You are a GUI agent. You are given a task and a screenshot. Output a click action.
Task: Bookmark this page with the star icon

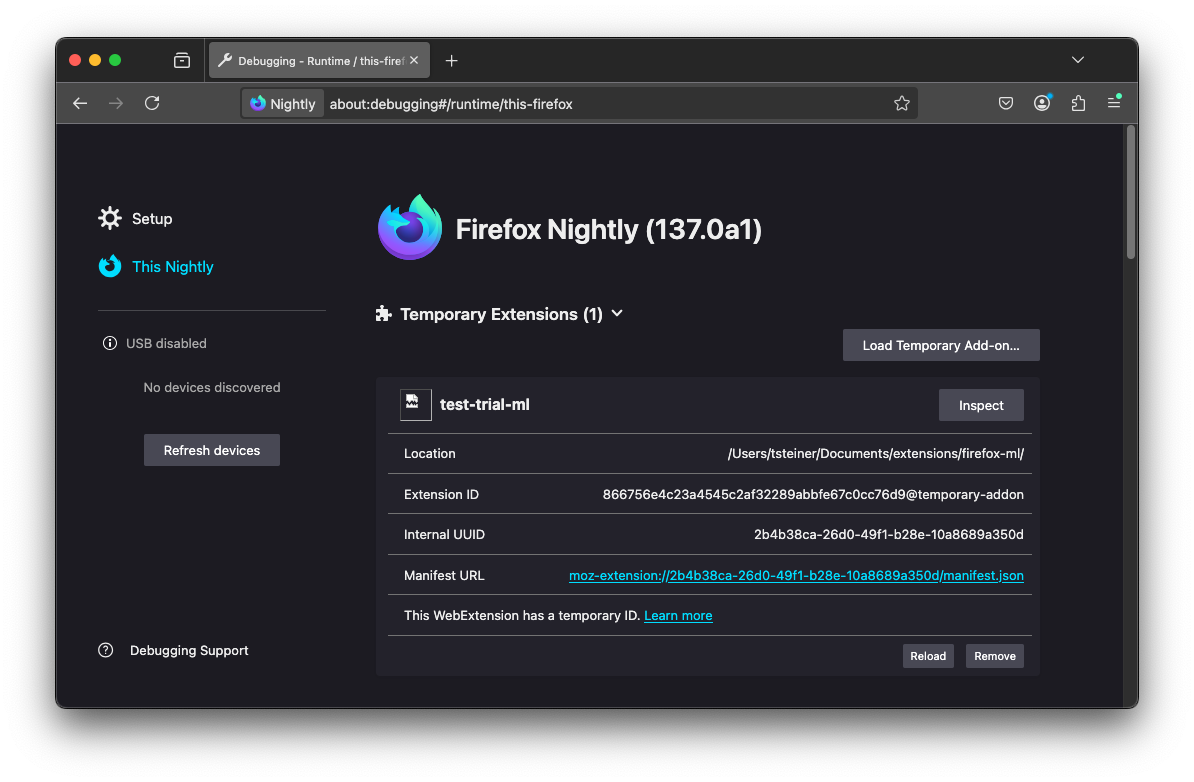(902, 104)
